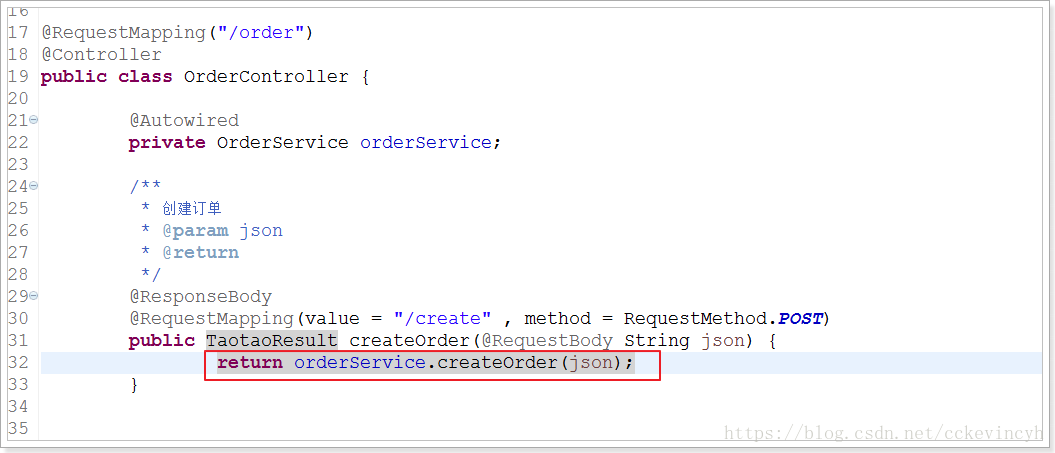1055x453 pixels.
Task: Click the private keyword on line 22
Action: tap(168, 143)
